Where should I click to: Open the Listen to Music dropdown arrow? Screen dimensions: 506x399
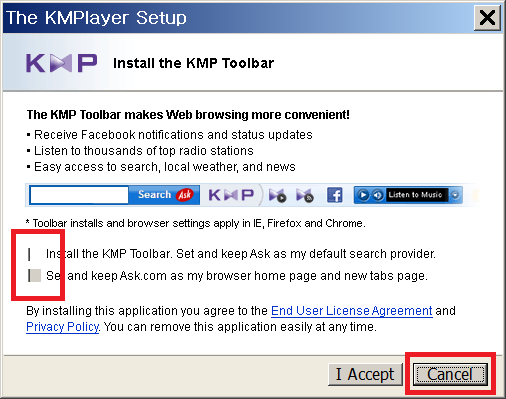(455, 195)
